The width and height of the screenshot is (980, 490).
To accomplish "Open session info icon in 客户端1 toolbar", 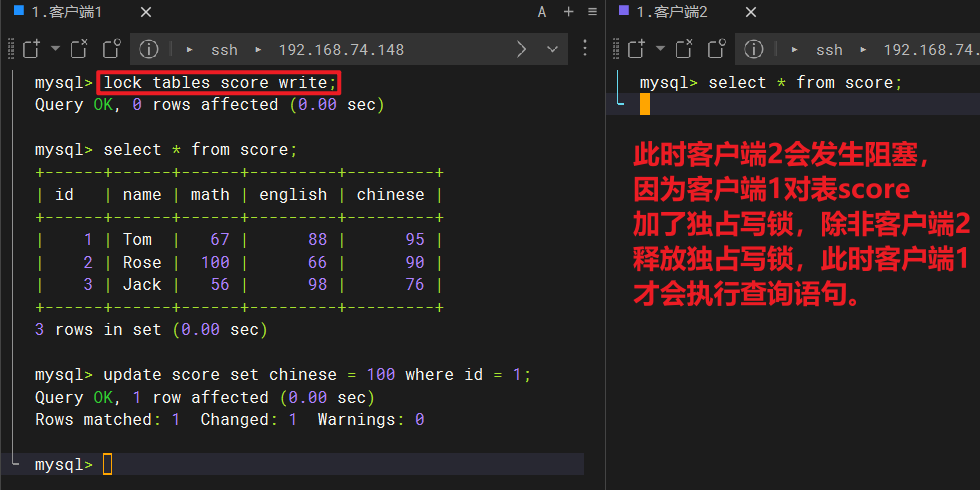I will point(148,49).
